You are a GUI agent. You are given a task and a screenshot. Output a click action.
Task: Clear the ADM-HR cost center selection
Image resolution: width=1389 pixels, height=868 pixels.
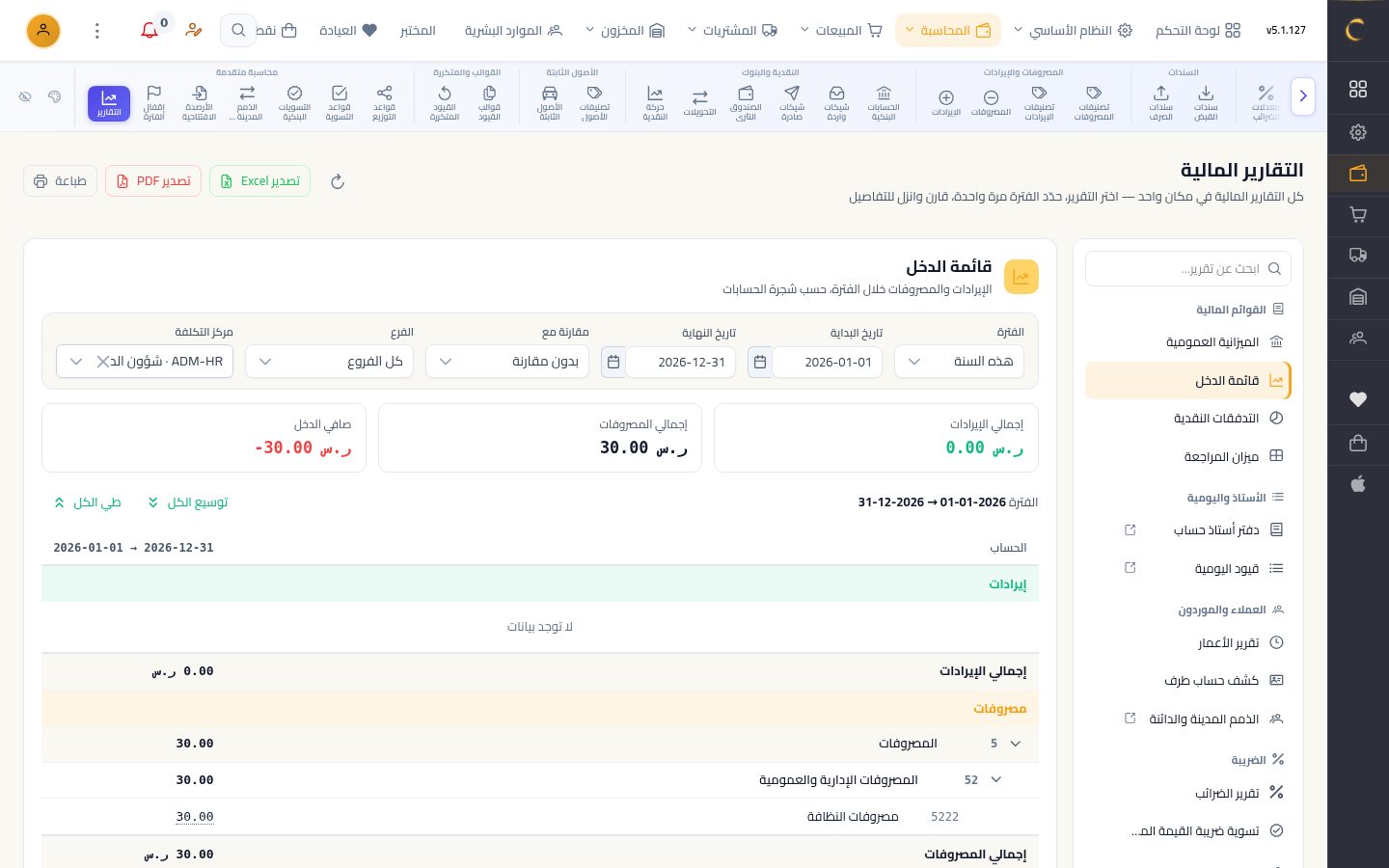click(x=102, y=362)
